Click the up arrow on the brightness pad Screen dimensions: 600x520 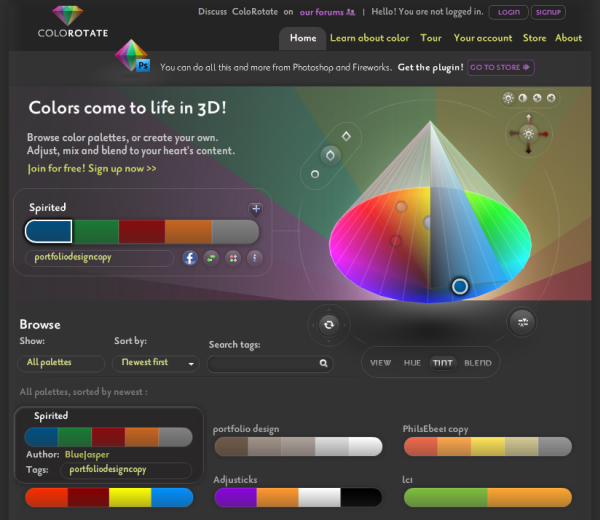coord(529,119)
